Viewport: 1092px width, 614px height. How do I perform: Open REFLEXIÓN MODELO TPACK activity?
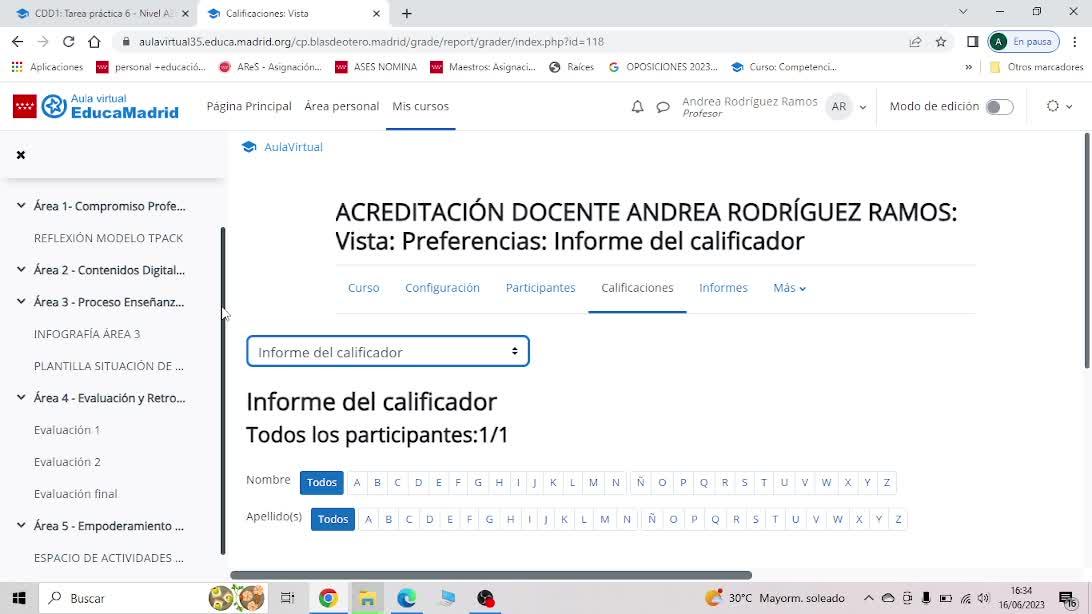(x=109, y=238)
